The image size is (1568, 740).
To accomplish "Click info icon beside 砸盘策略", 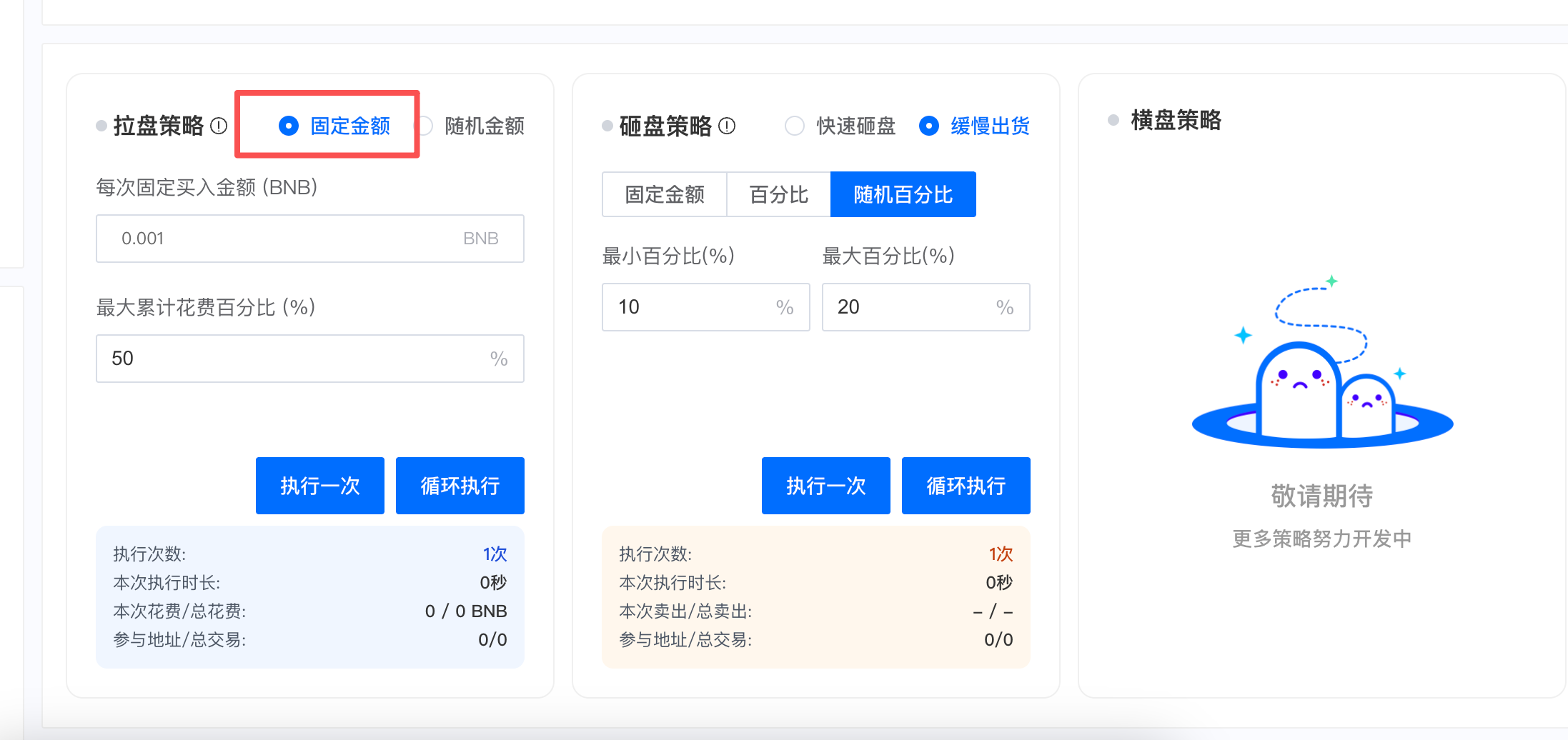I will tap(727, 126).
